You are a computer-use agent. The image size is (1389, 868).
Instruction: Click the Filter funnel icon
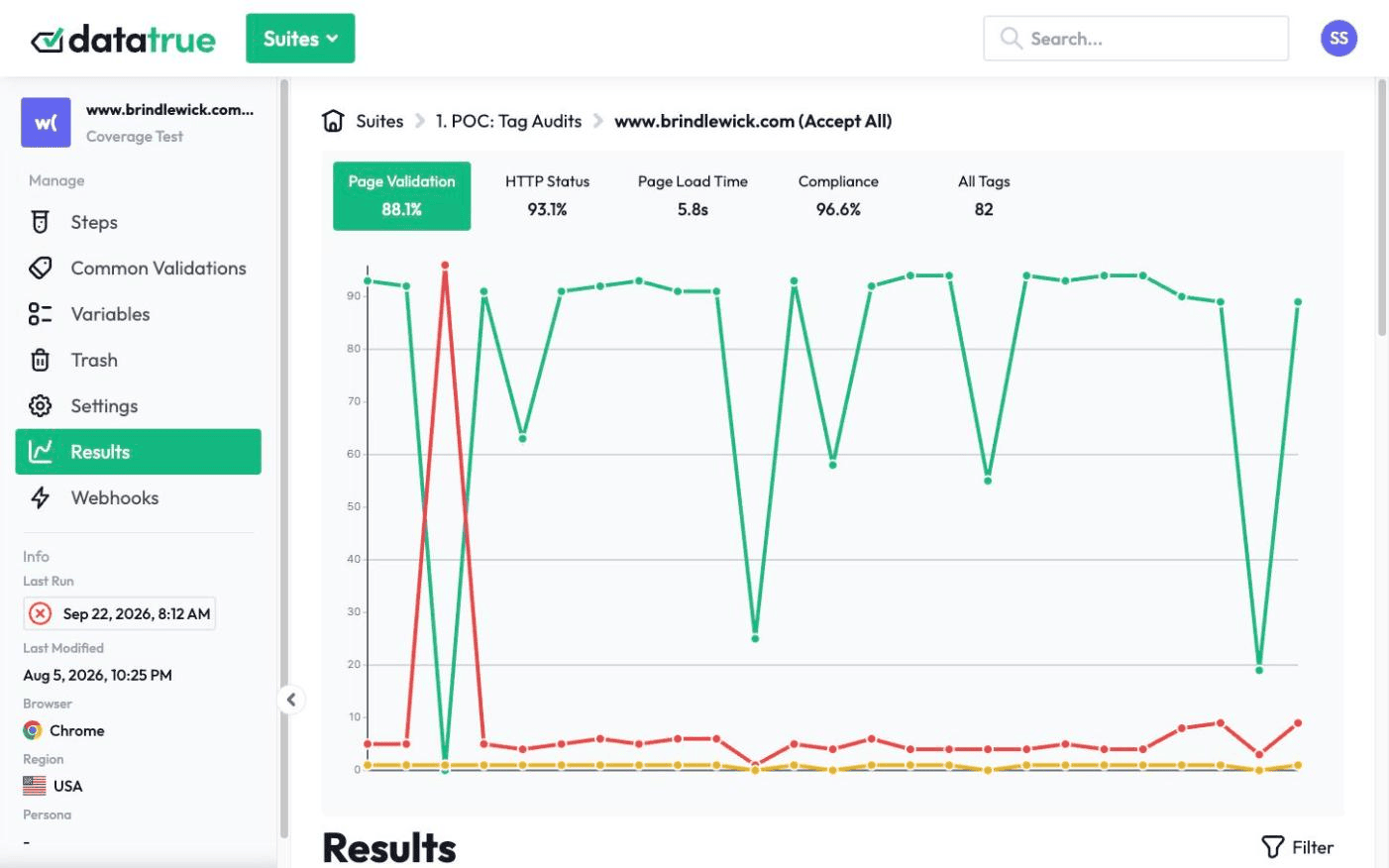click(1273, 847)
